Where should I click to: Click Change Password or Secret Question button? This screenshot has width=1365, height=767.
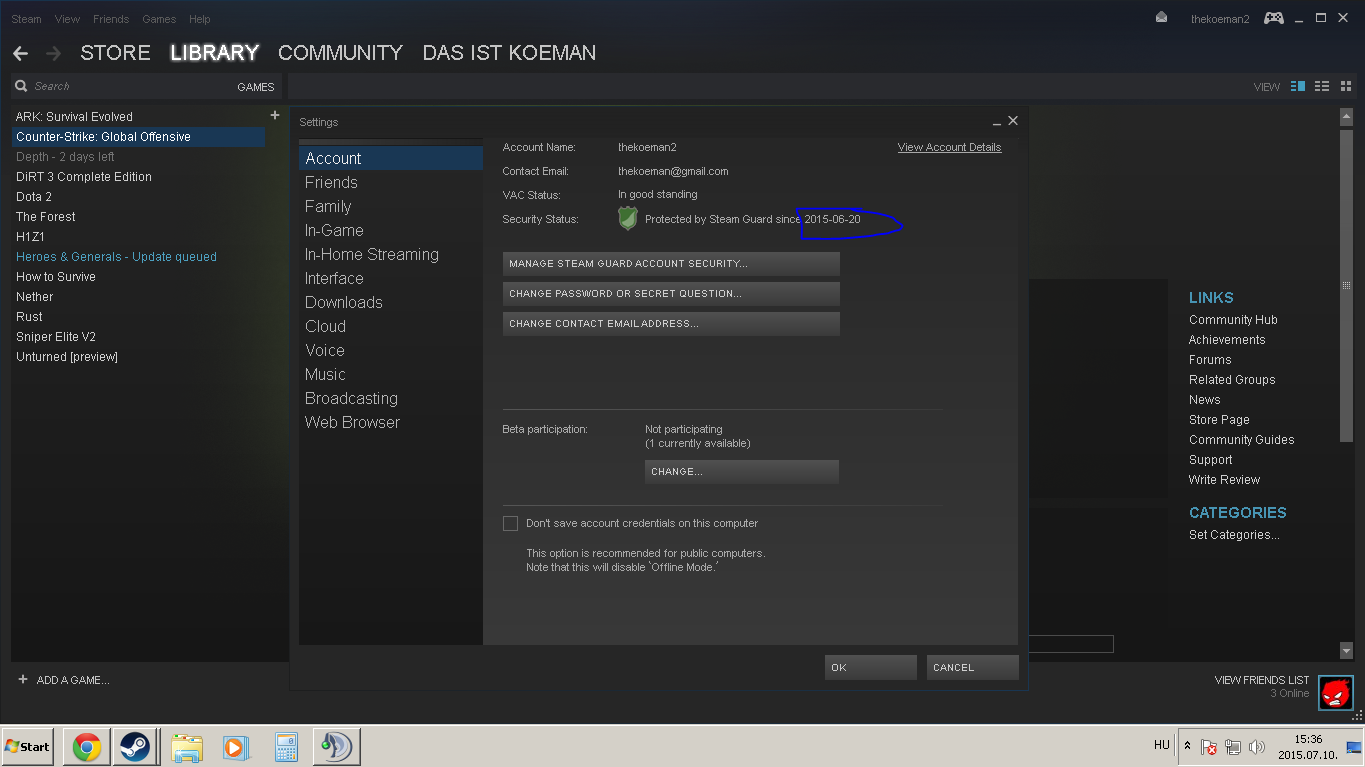coord(671,294)
